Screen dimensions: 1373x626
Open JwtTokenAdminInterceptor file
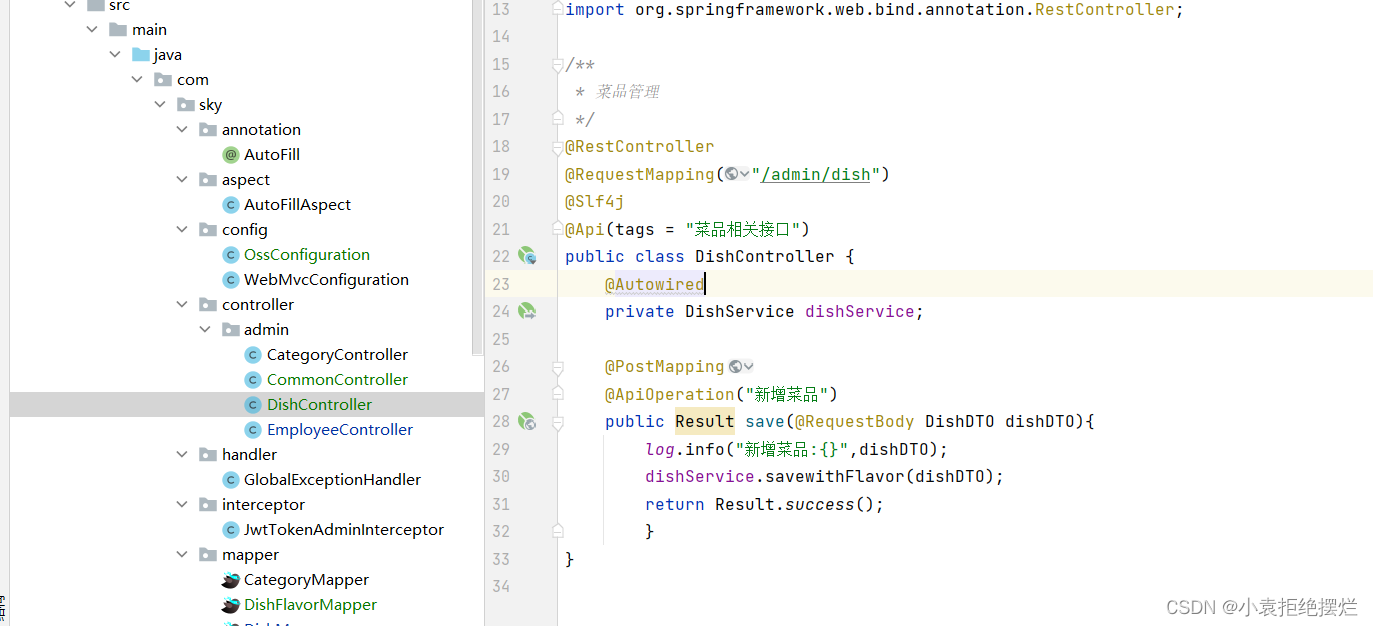pos(344,530)
